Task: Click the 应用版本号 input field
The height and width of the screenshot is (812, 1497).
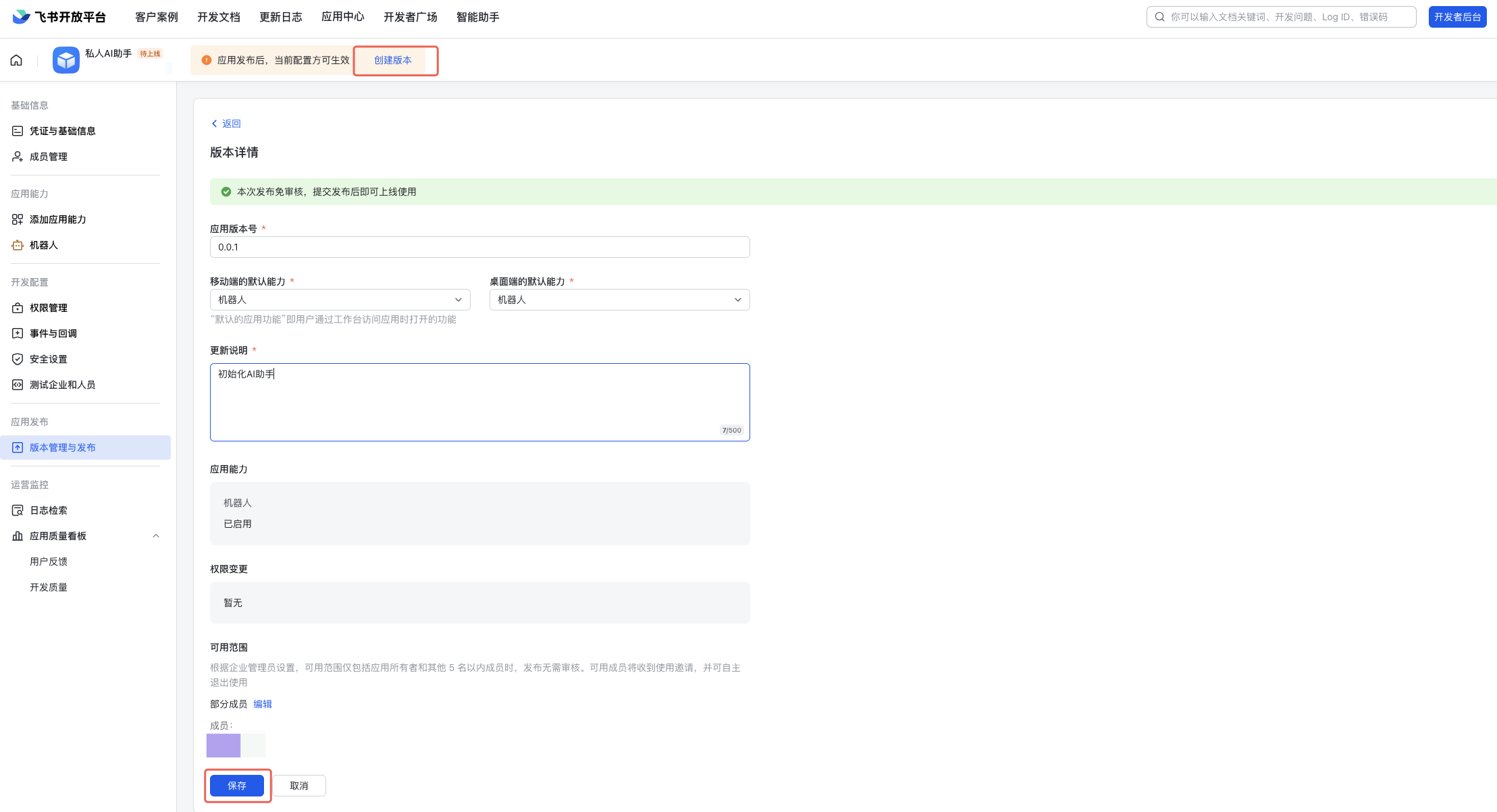Action: click(x=479, y=247)
